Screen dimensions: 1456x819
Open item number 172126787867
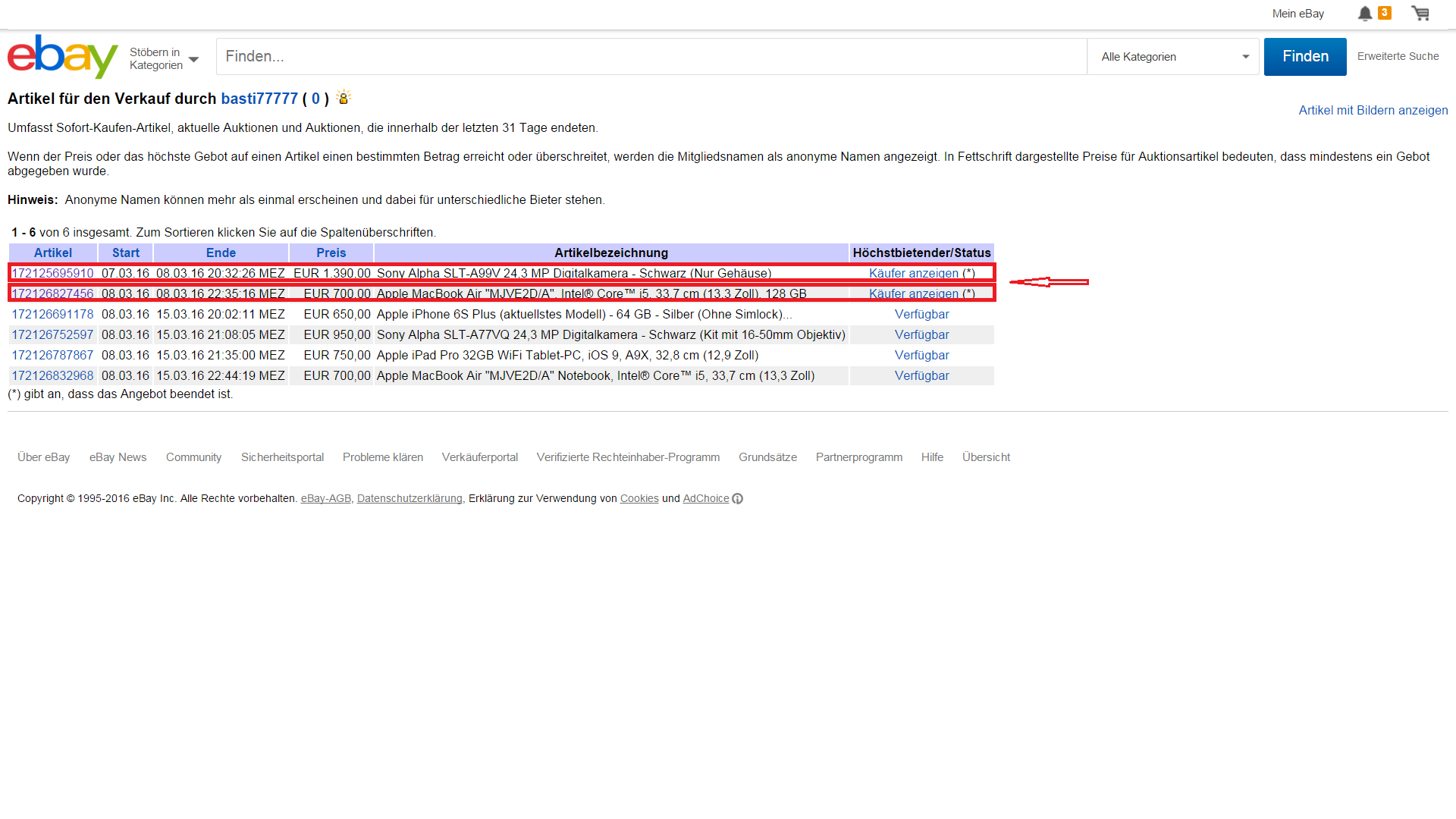coord(52,355)
